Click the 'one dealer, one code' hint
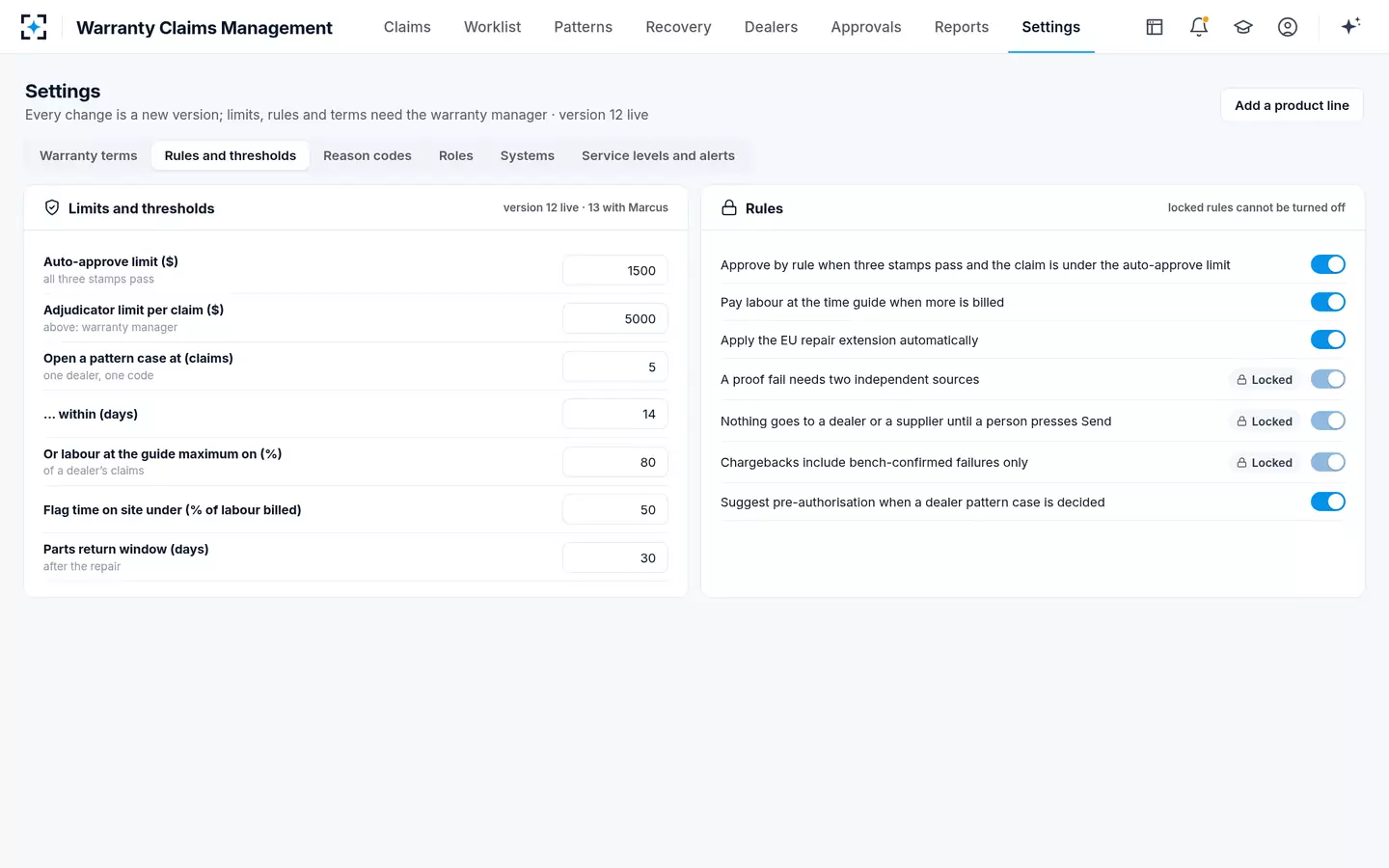 (x=98, y=376)
